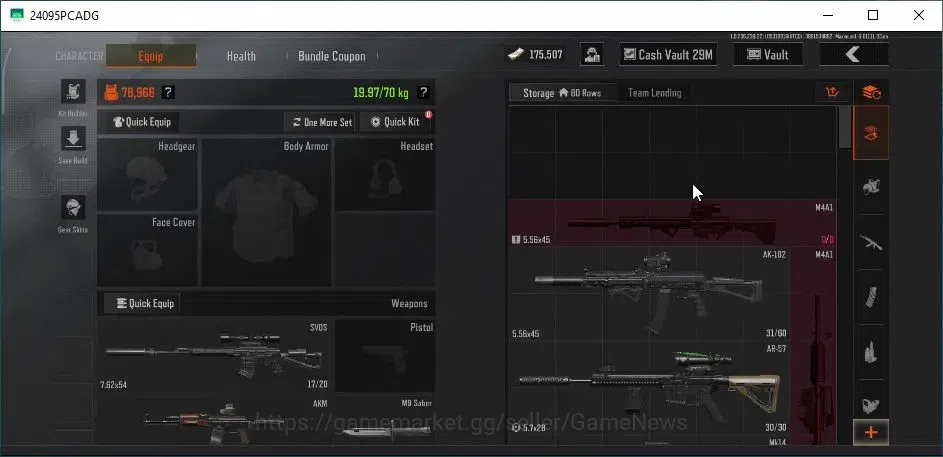Open the Vault button
This screenshot has height=457, width=943.
click(768, 55)
